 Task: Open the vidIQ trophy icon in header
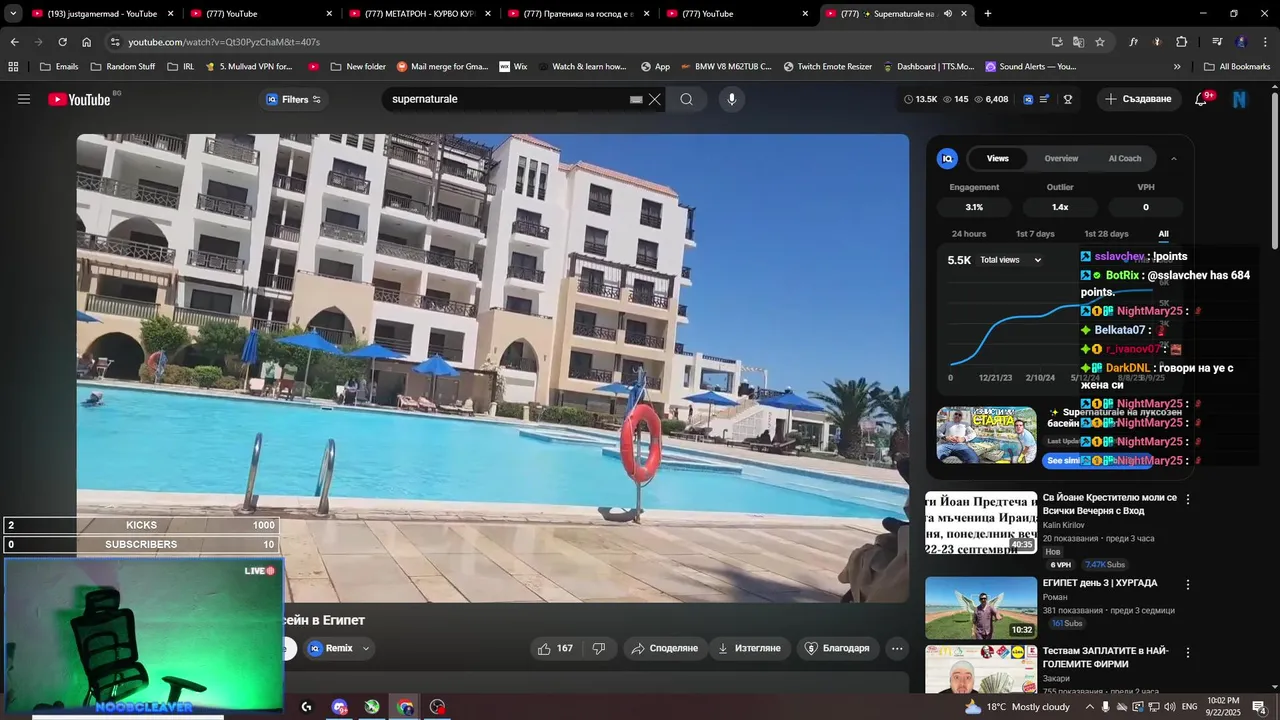[1068, 99]
